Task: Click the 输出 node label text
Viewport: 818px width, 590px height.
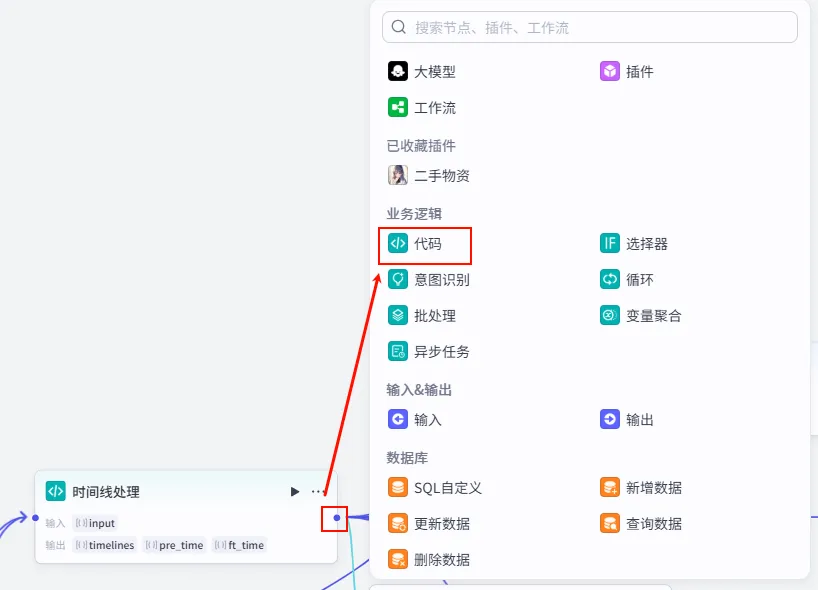Action: point(640,420)
